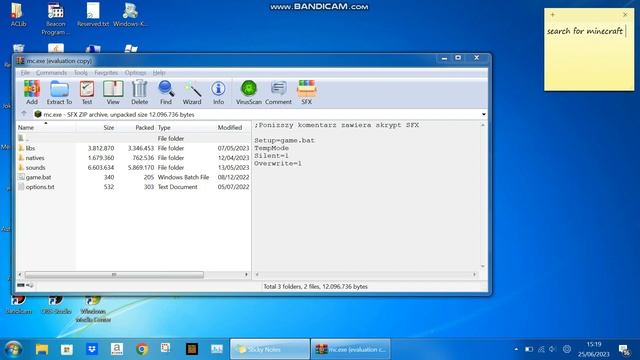The height and width of the screenshot is (360, 640).
Task: Click the drive icon in status bar
Action: [x=21, y=285]
